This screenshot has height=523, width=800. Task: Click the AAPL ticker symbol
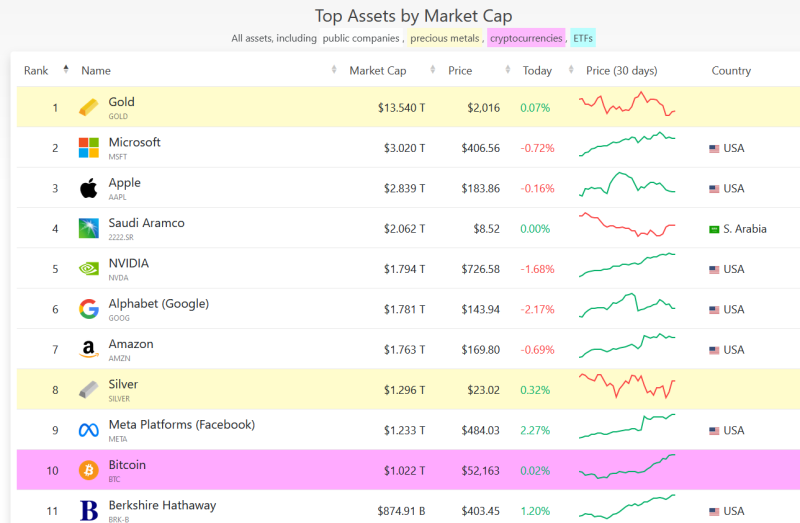(117, 197)
